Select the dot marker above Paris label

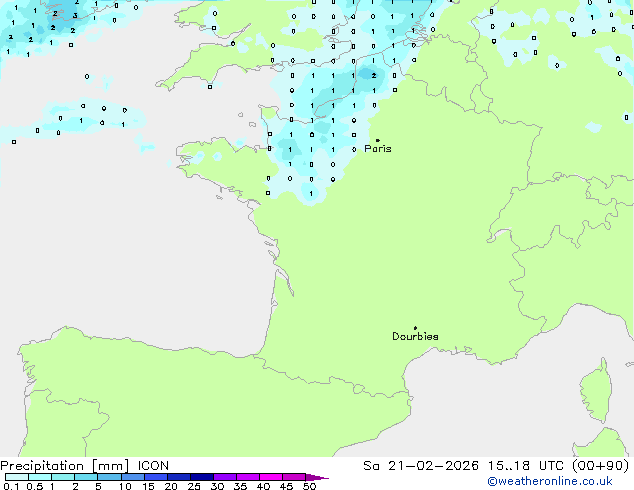click(378, 140)
